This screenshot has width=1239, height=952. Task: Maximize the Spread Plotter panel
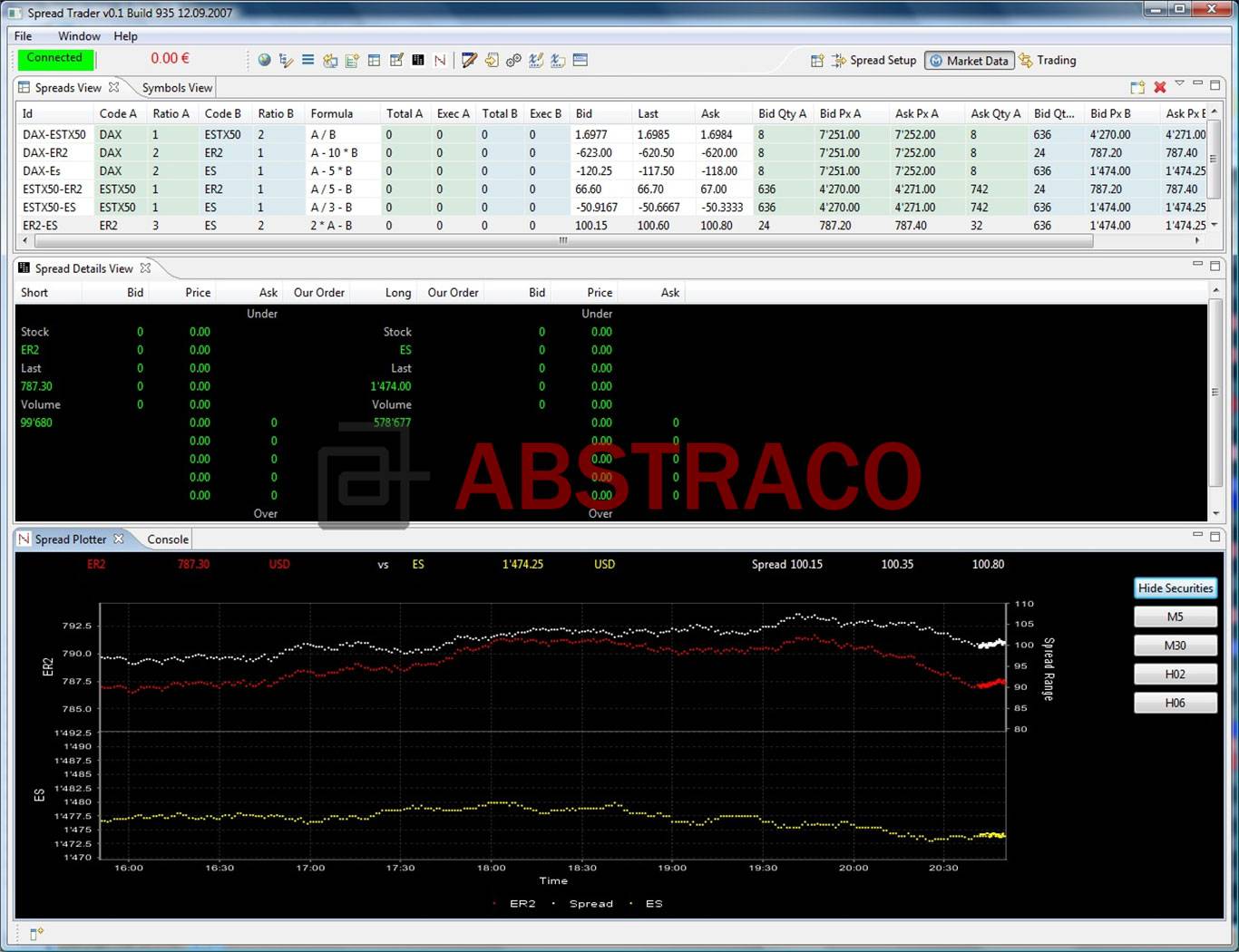click(x=1215, y=534)
